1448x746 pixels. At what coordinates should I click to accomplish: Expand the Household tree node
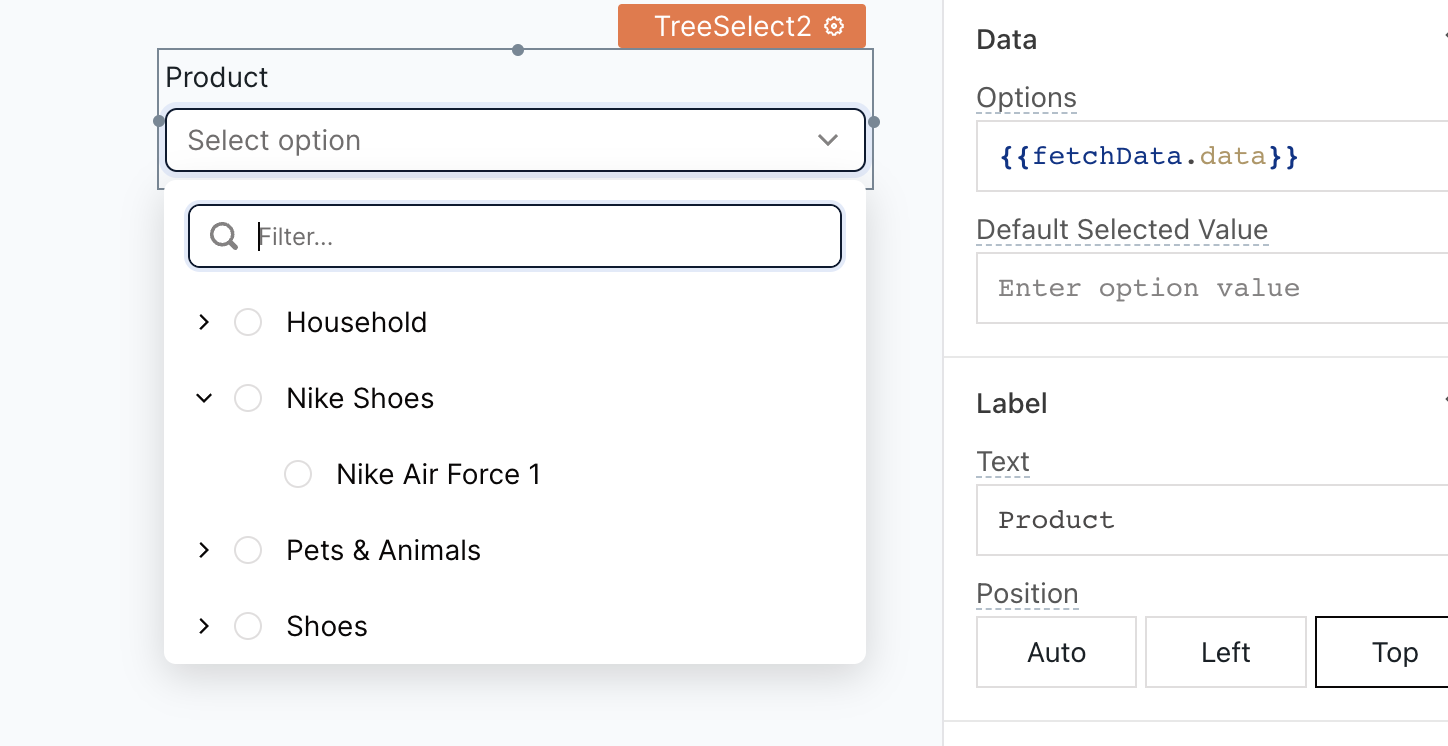pyautogui.click(x=203, y=322)
